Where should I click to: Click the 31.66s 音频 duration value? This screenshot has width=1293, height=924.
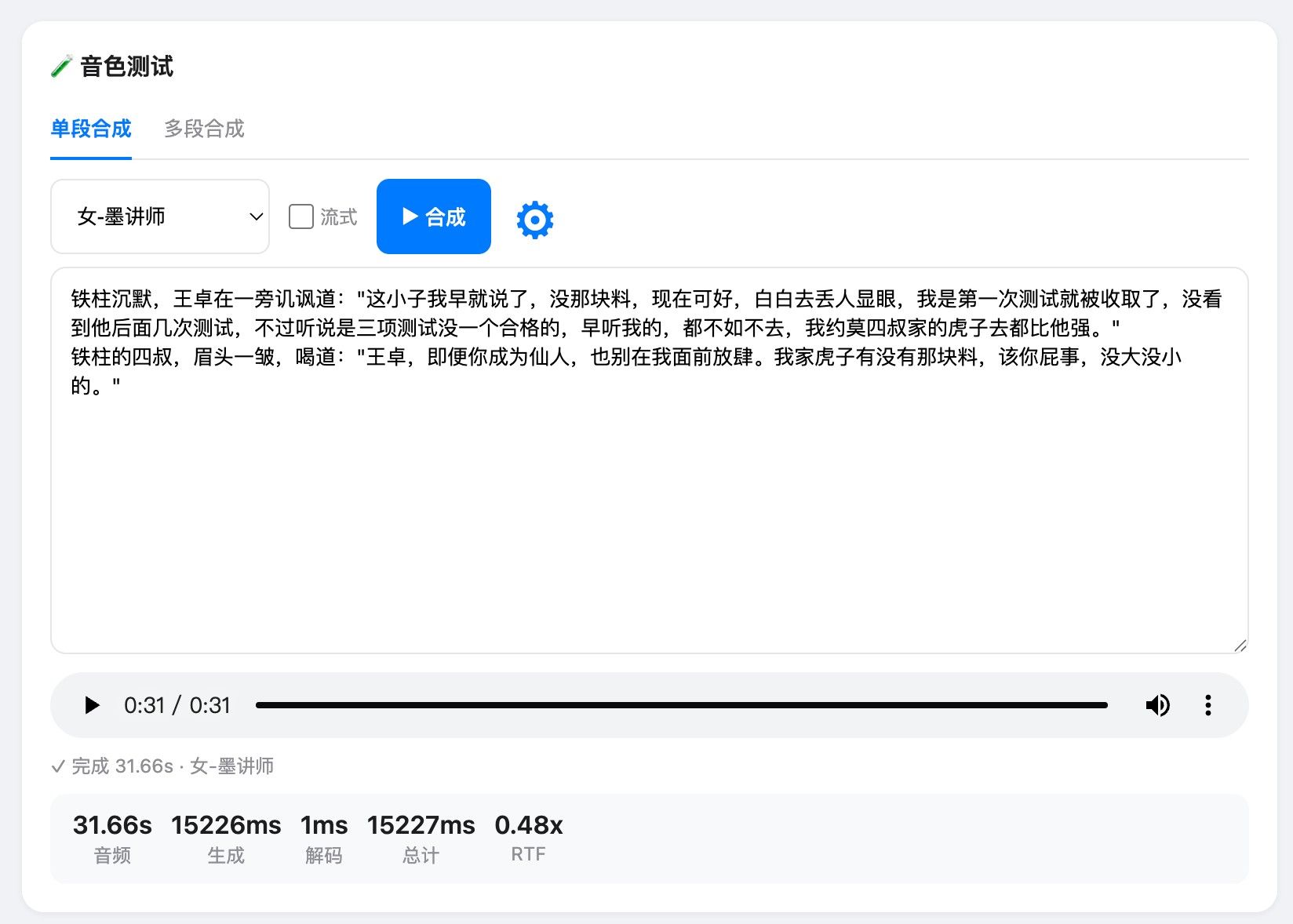[x=112, y=825]
